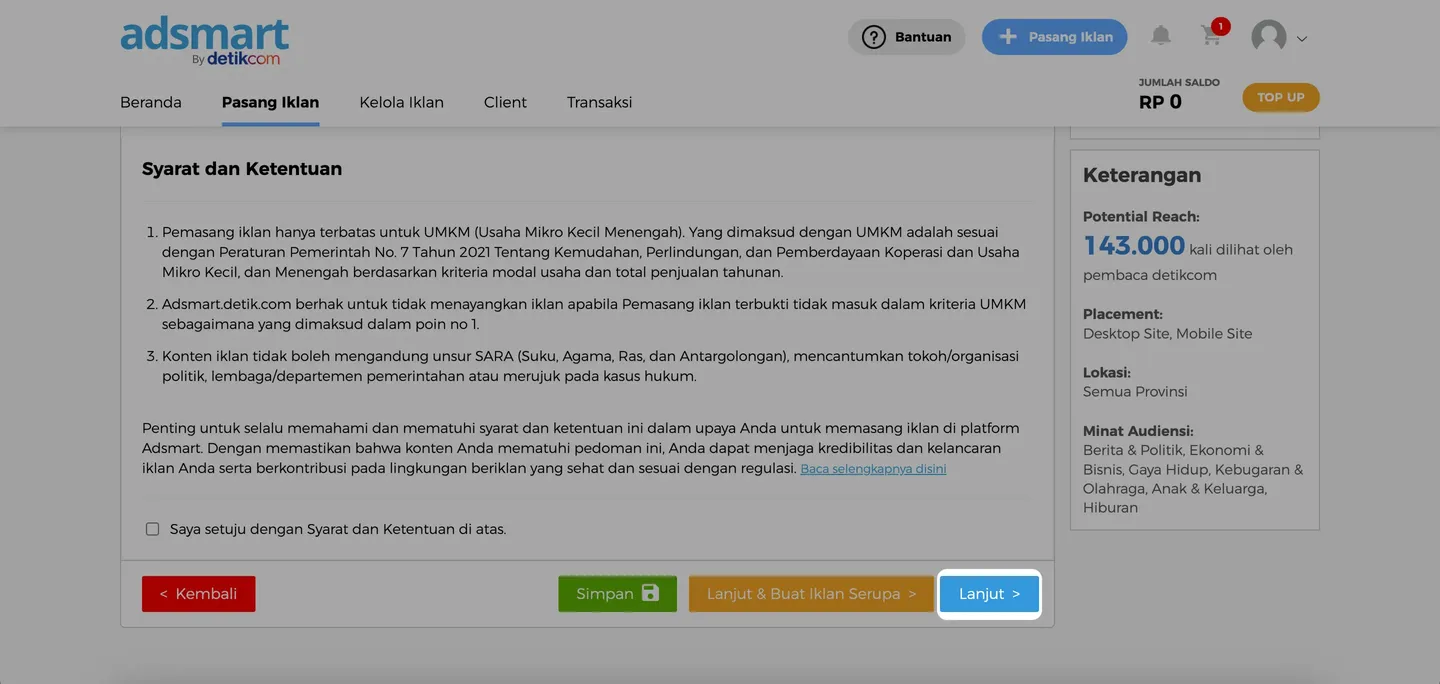Click Lanjut & Buat Iklan Serupa

coord(811,594)
